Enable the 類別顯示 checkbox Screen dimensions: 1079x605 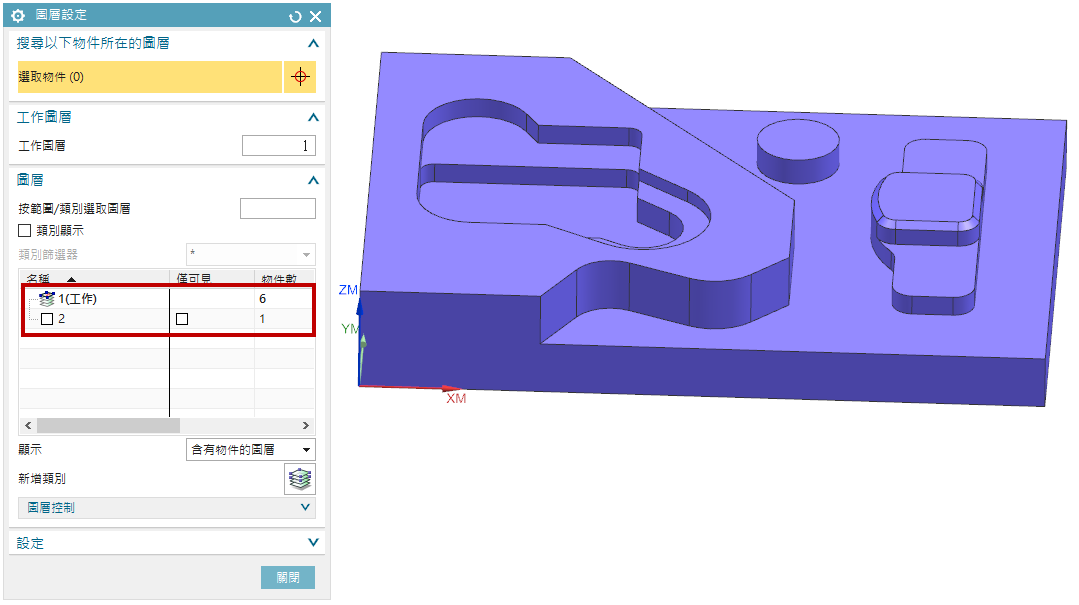25,231
